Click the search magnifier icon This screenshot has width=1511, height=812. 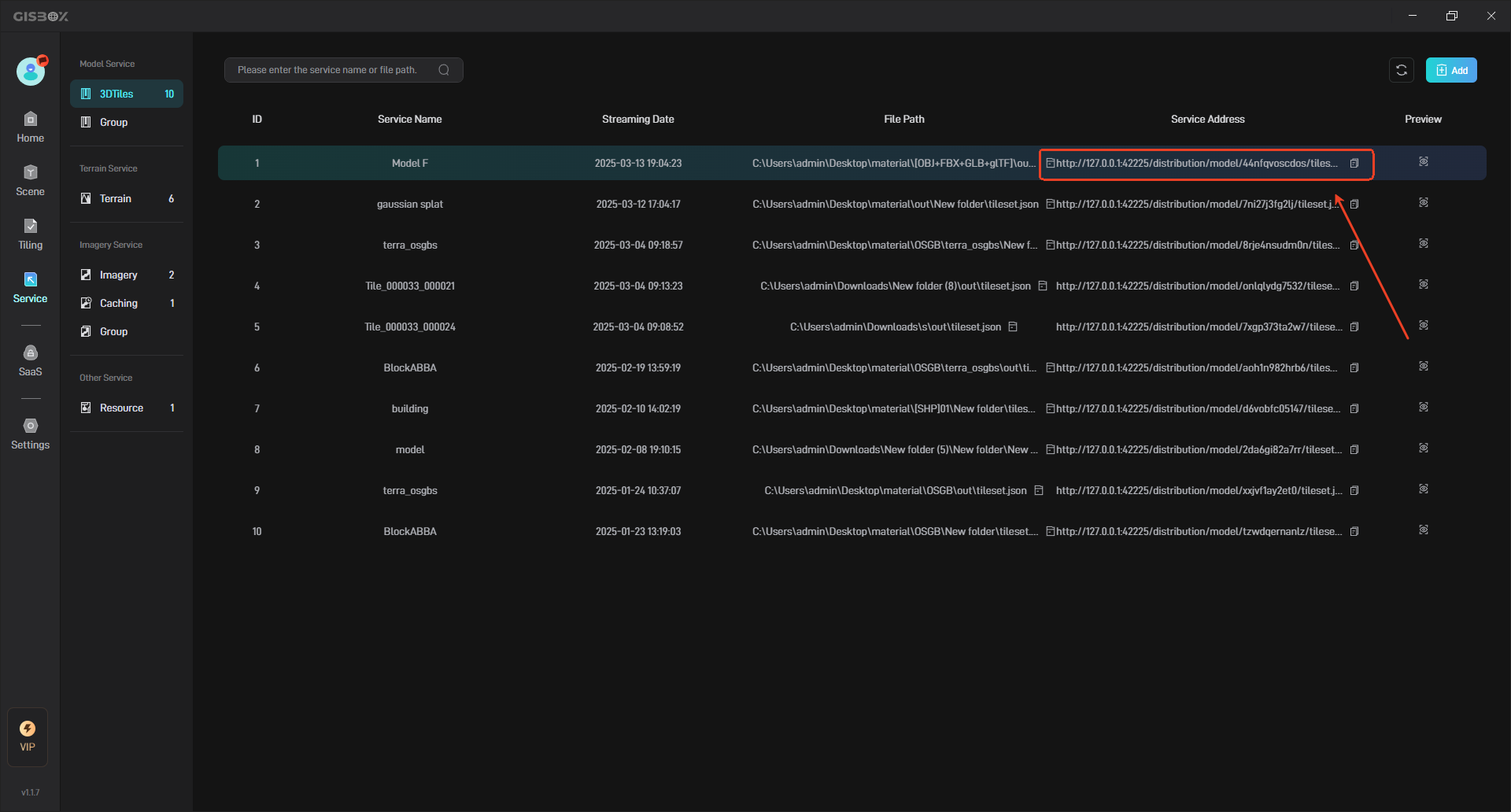tap(444, 70)
